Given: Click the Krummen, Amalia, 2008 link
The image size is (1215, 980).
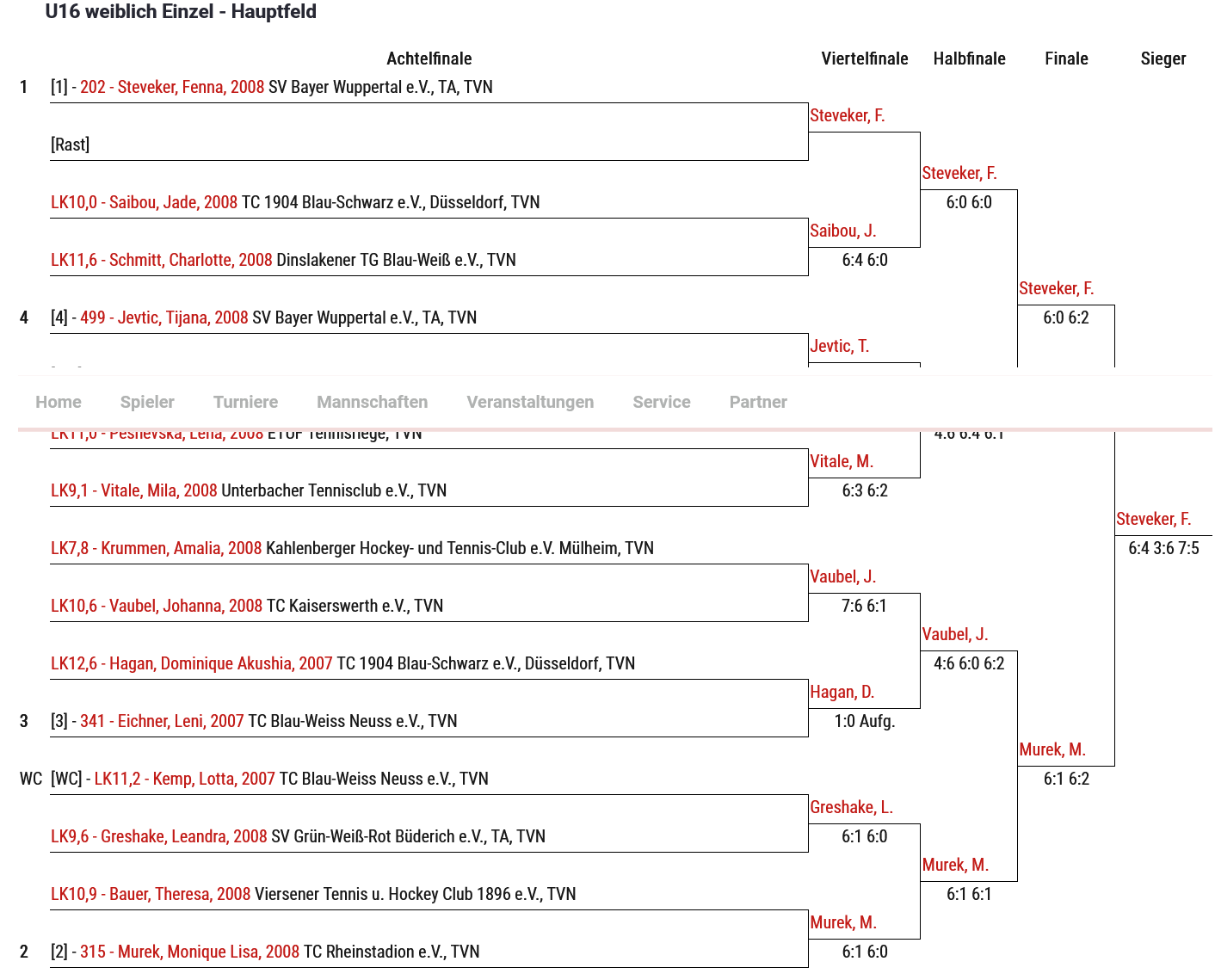Looking at the screenshot, I should pyautogui.click(x=156, y=548).
